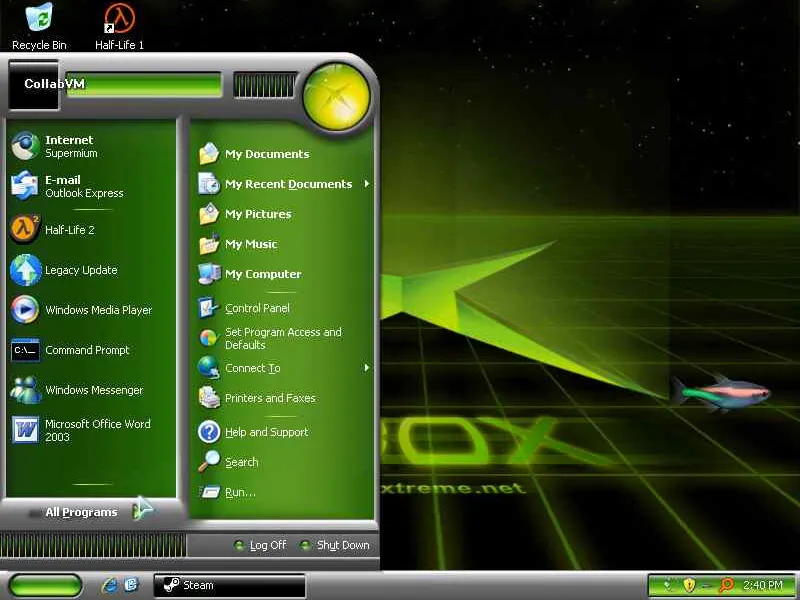
Task: Click the second quick launch icon beside Internet Explorer
Action: [132, 585]
